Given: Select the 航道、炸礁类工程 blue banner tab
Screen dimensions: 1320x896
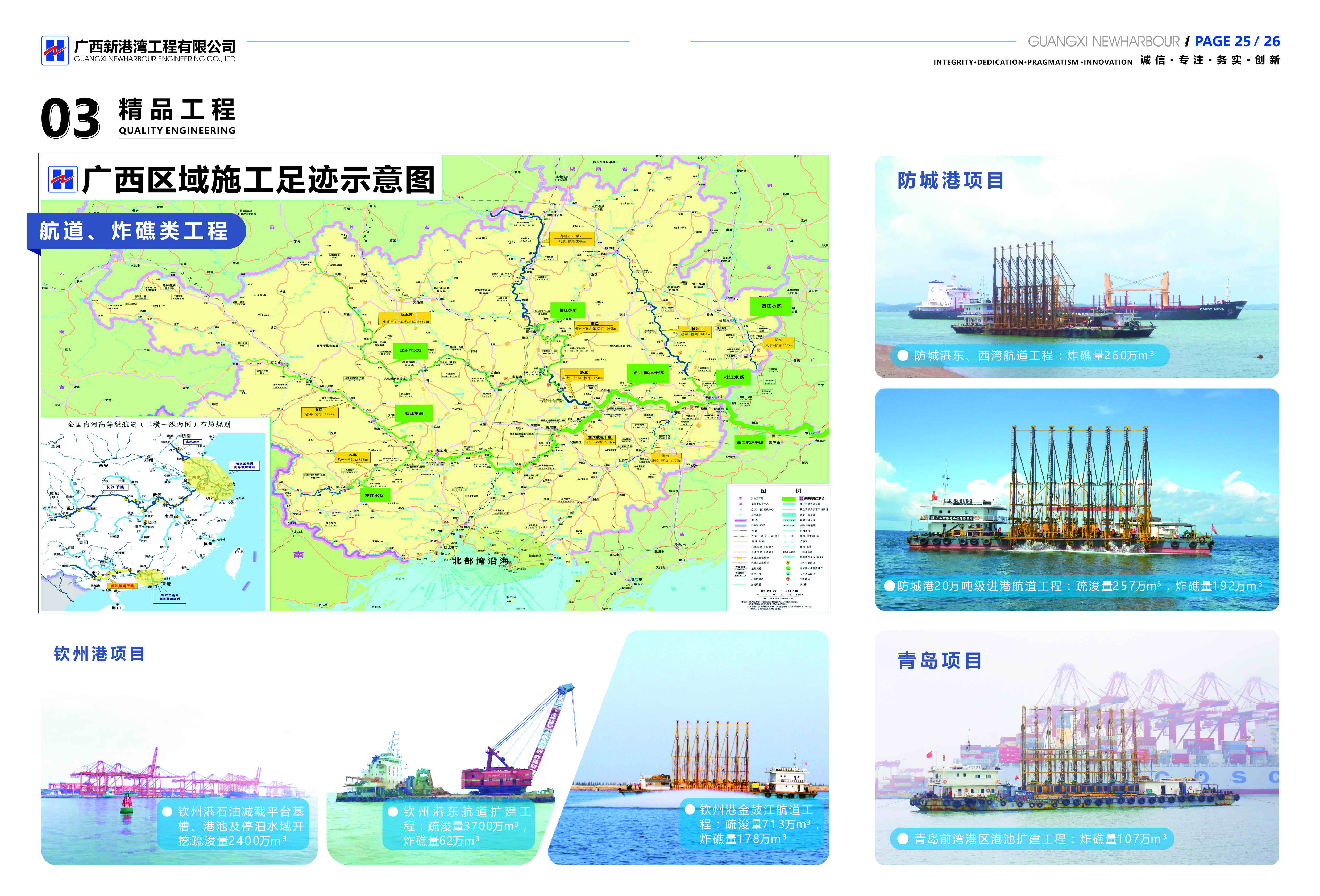Looking at the screenshot, I should click(x=136, y=231).
